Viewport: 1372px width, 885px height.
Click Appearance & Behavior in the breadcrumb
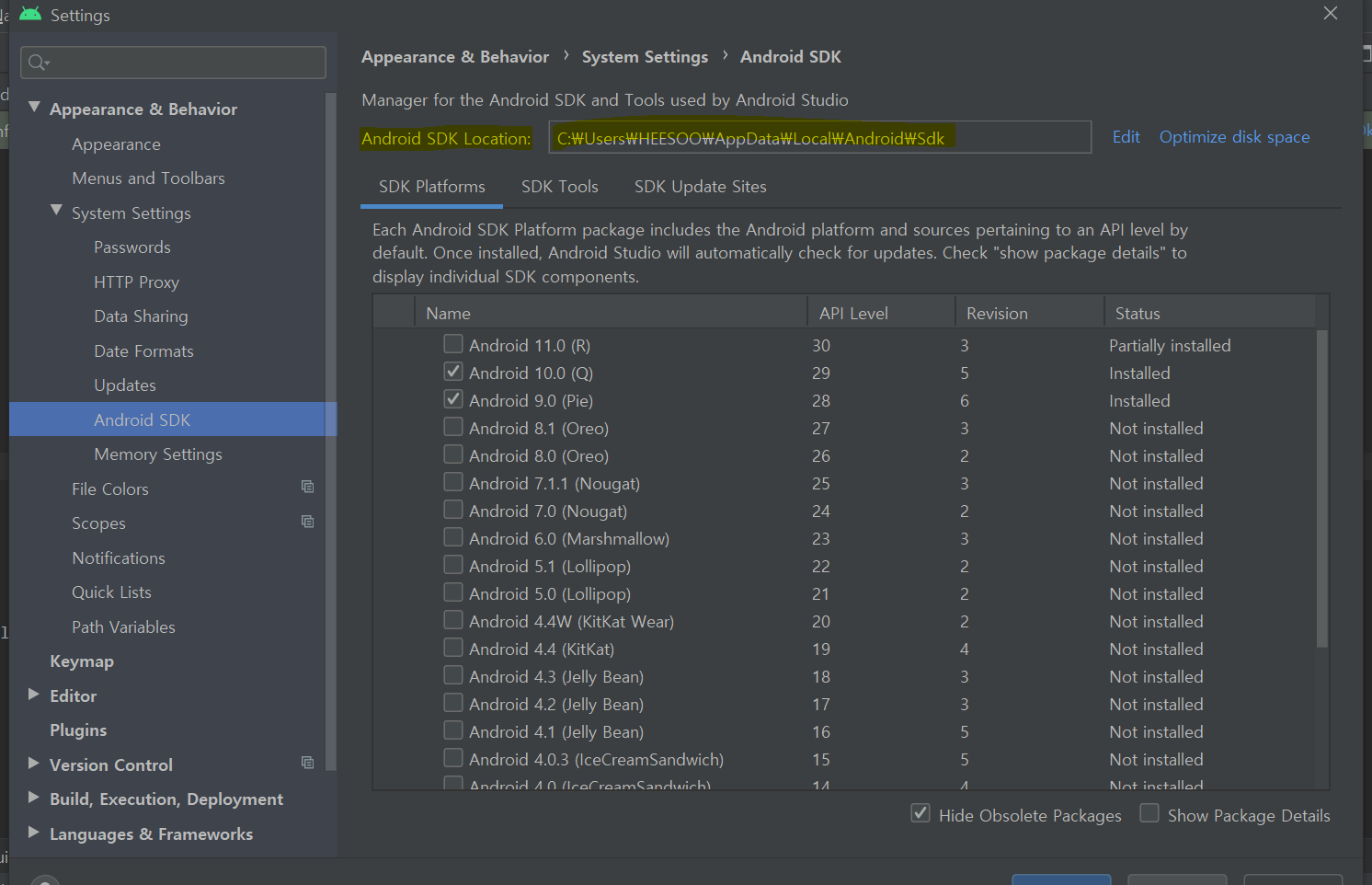coord(455,57)
